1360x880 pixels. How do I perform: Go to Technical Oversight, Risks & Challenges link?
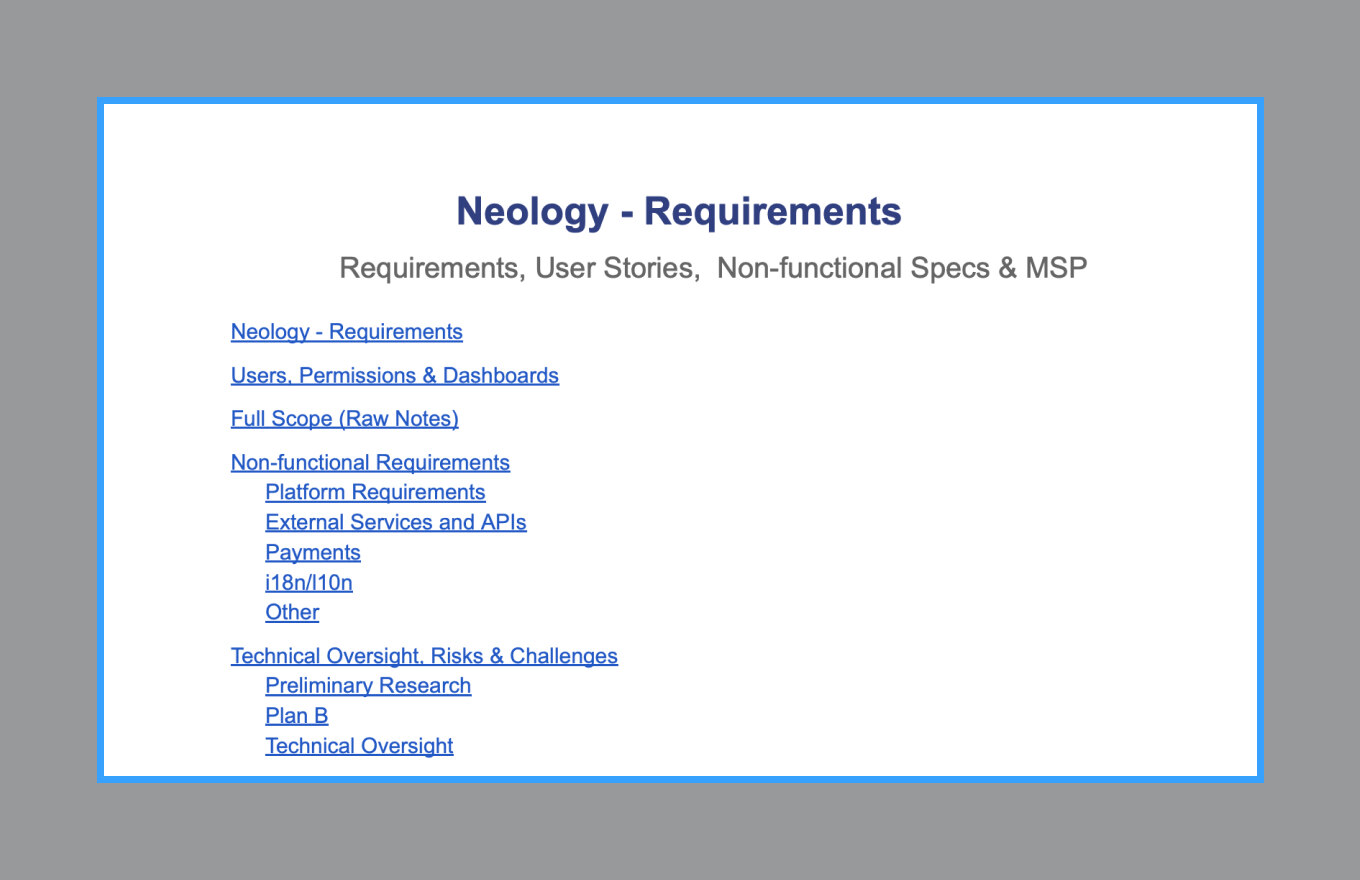(424, 657)
